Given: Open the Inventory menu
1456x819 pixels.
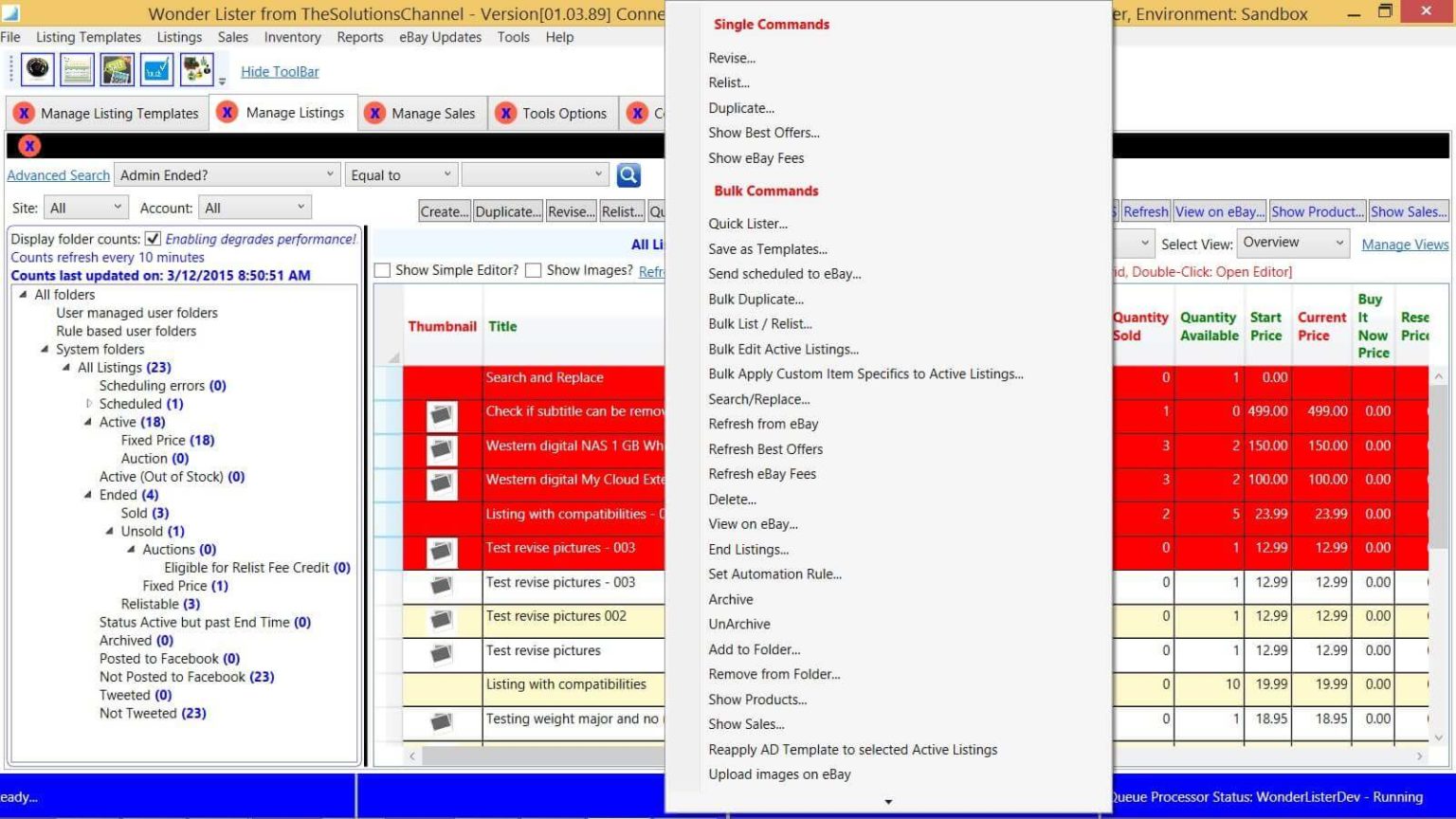Looking at the screenshot, I should 292,37.
